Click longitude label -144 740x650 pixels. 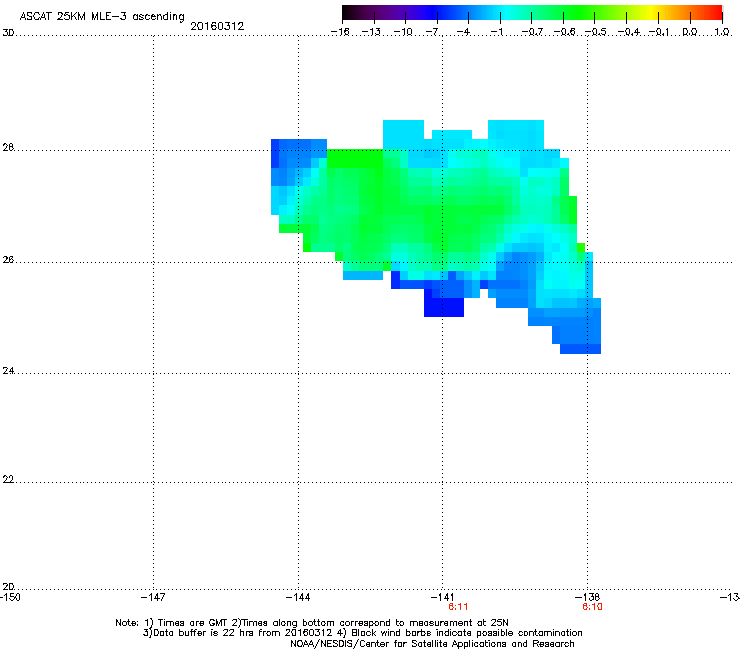click(298, 597)
